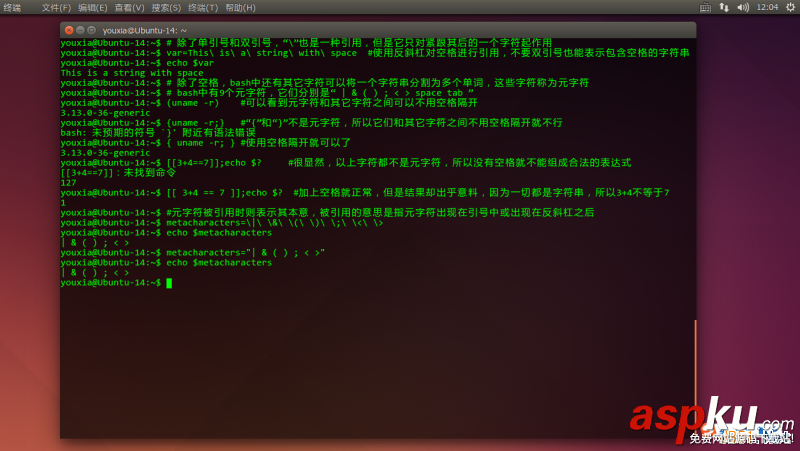Open the sound volume indicator
The width and height of the screenshot is (800, 451).
tap(743, 7)
